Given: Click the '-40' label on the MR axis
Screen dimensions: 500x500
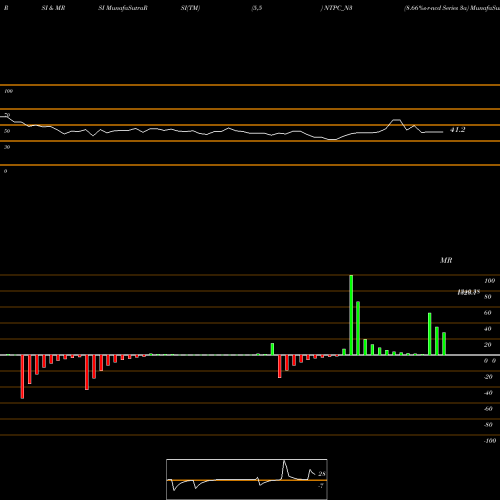Looking at the screenshot, I should point(488,393).
